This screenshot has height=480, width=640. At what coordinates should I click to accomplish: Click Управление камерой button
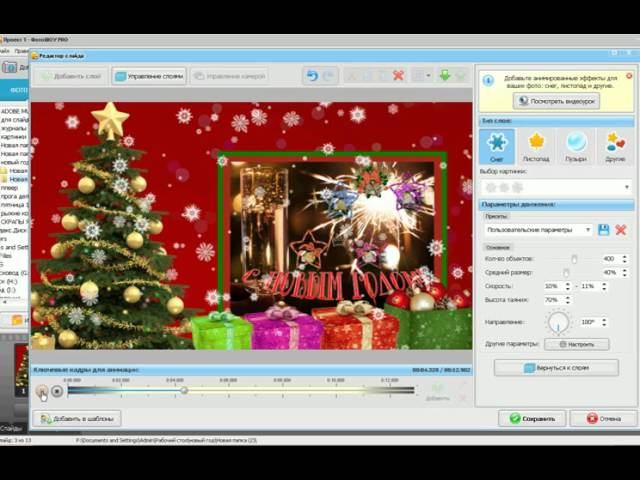tap(229, 76)
